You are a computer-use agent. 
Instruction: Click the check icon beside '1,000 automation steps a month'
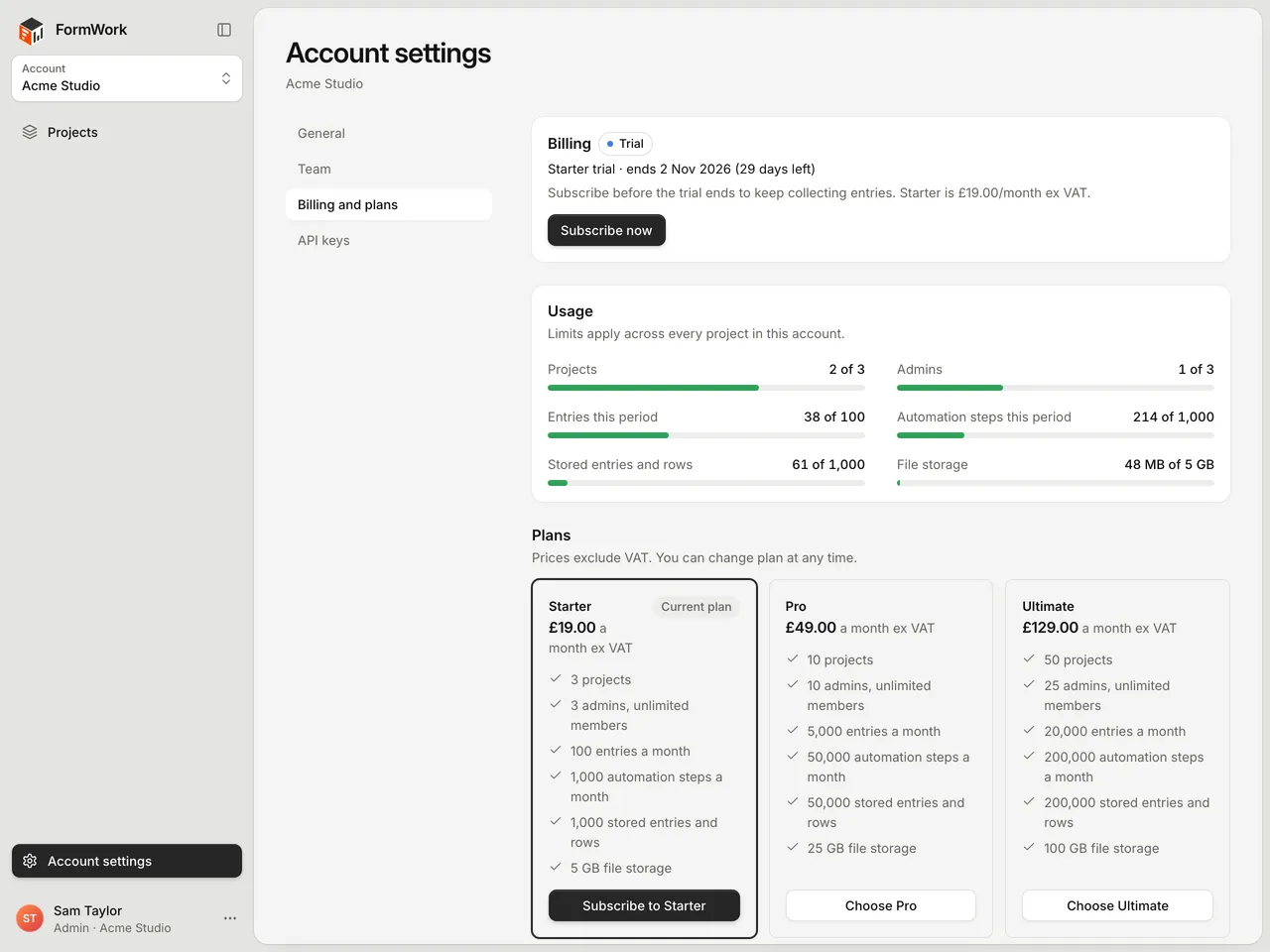click(556, 775)
